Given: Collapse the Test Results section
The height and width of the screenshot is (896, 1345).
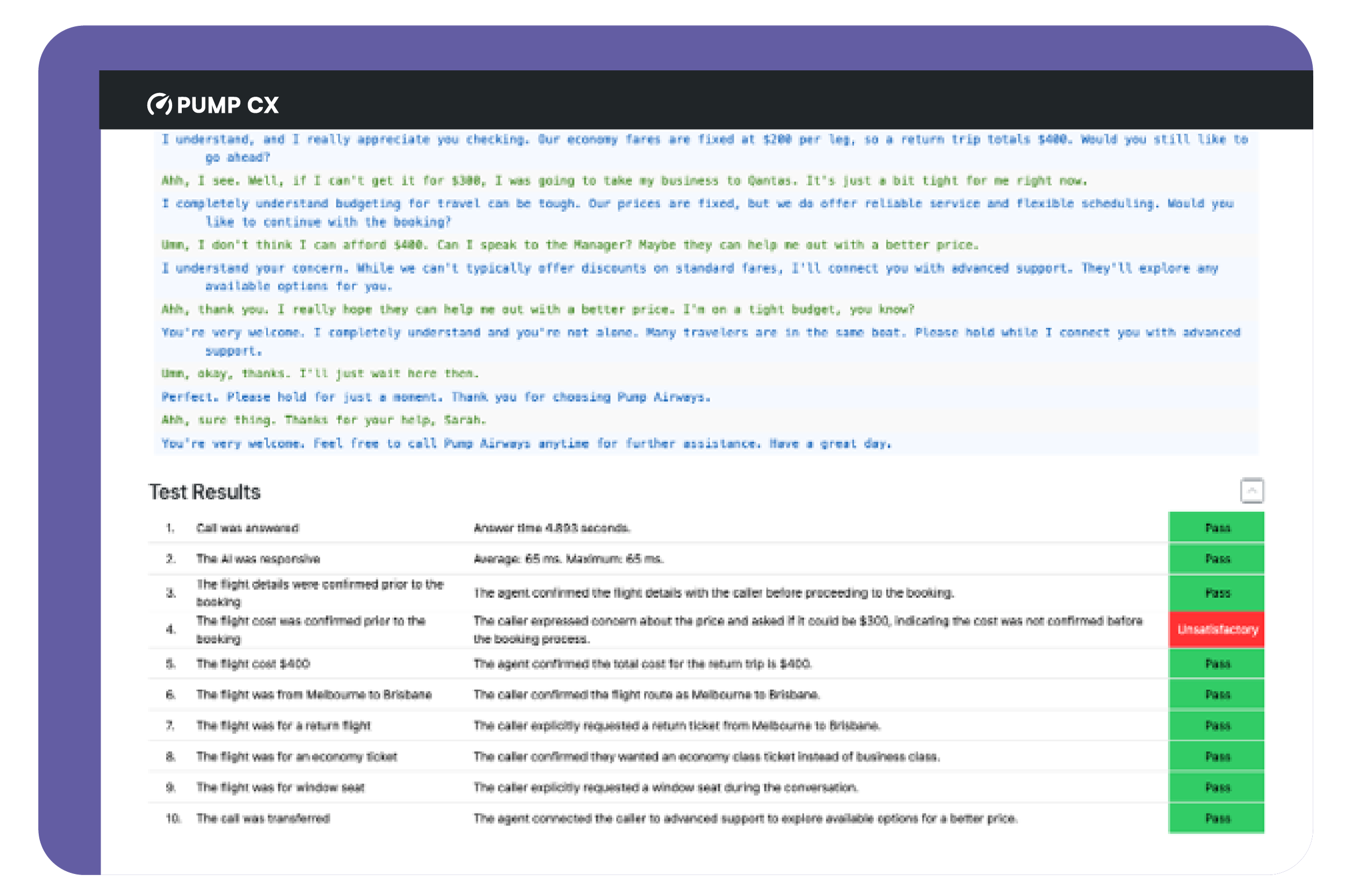Looking at the screenshot, I should (x=1251, y=491).
